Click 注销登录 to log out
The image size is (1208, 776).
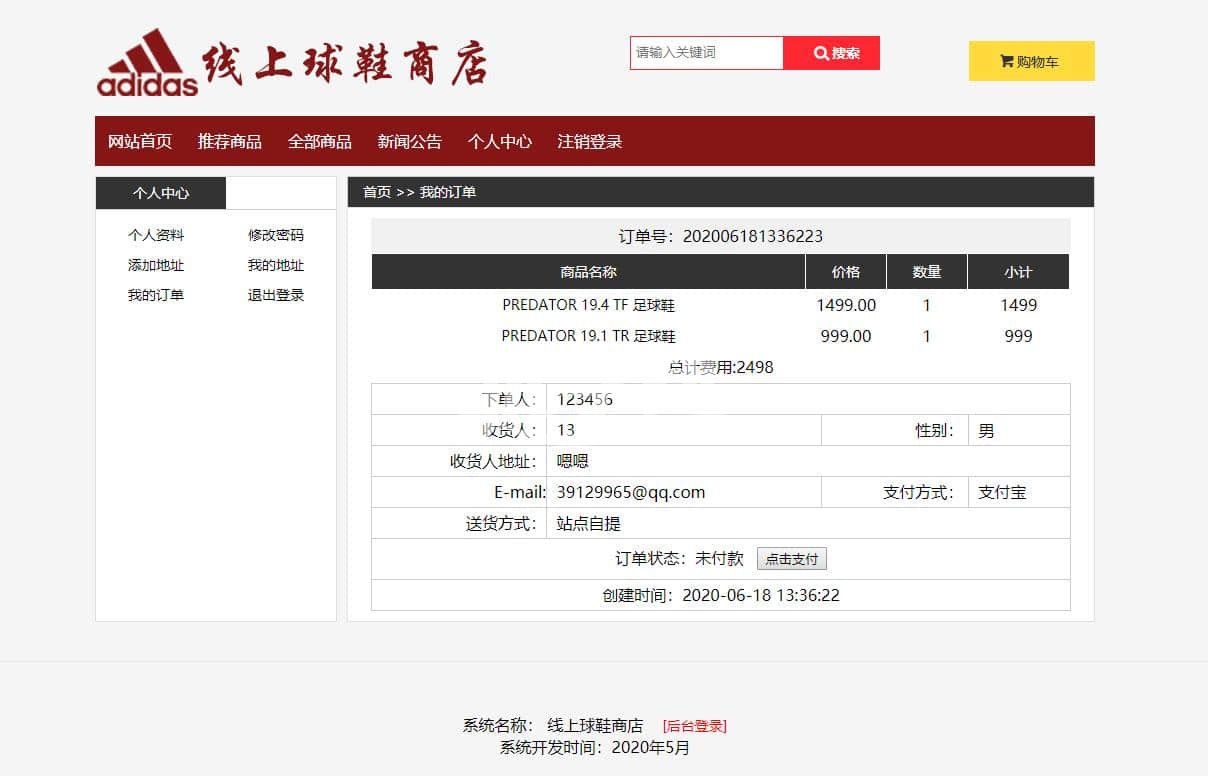(589, 142)
